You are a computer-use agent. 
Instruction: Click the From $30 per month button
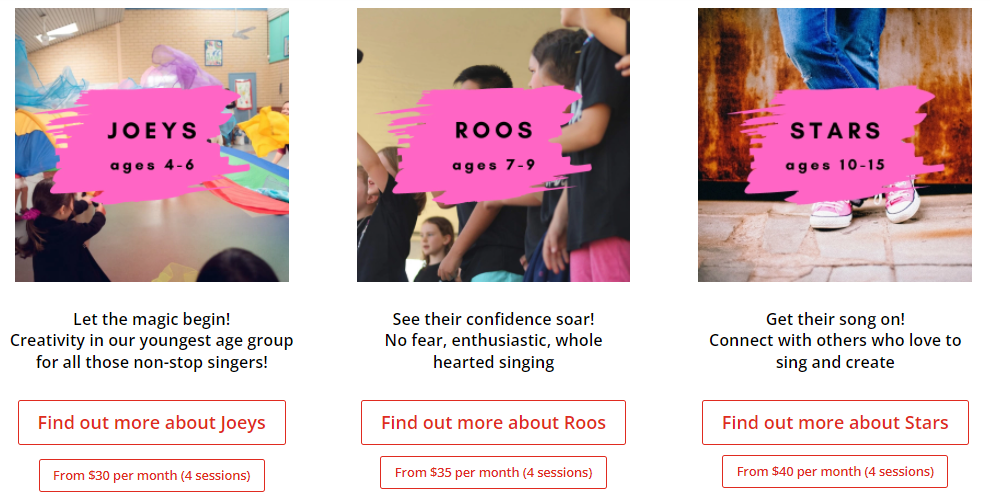(x=152, y=475)
